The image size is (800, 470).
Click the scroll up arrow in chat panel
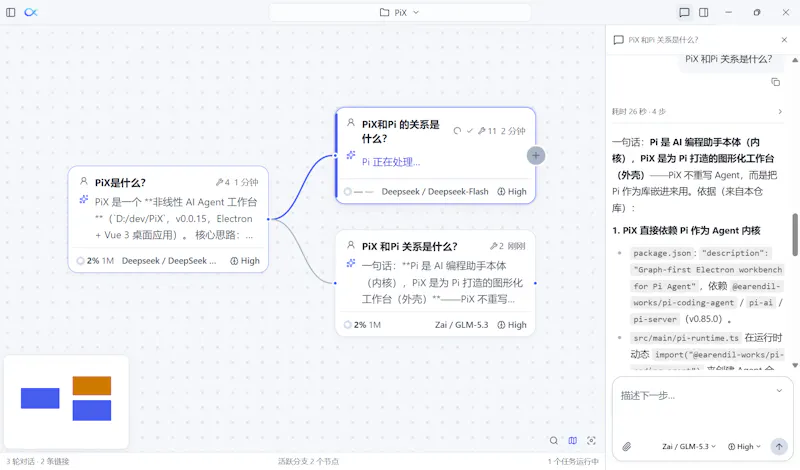click(x=795, y=60)
